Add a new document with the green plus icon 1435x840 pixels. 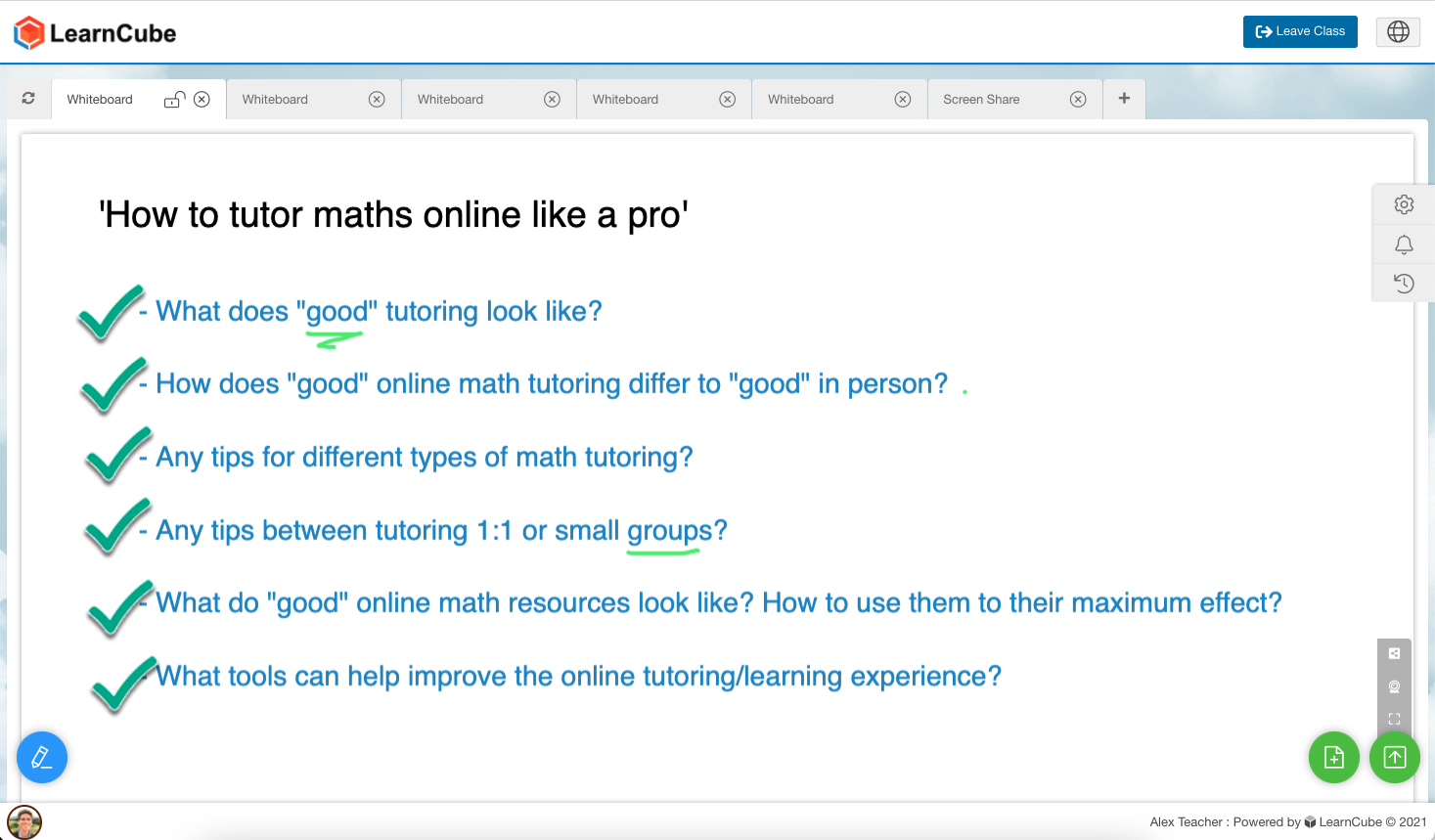click(1333, 757)
